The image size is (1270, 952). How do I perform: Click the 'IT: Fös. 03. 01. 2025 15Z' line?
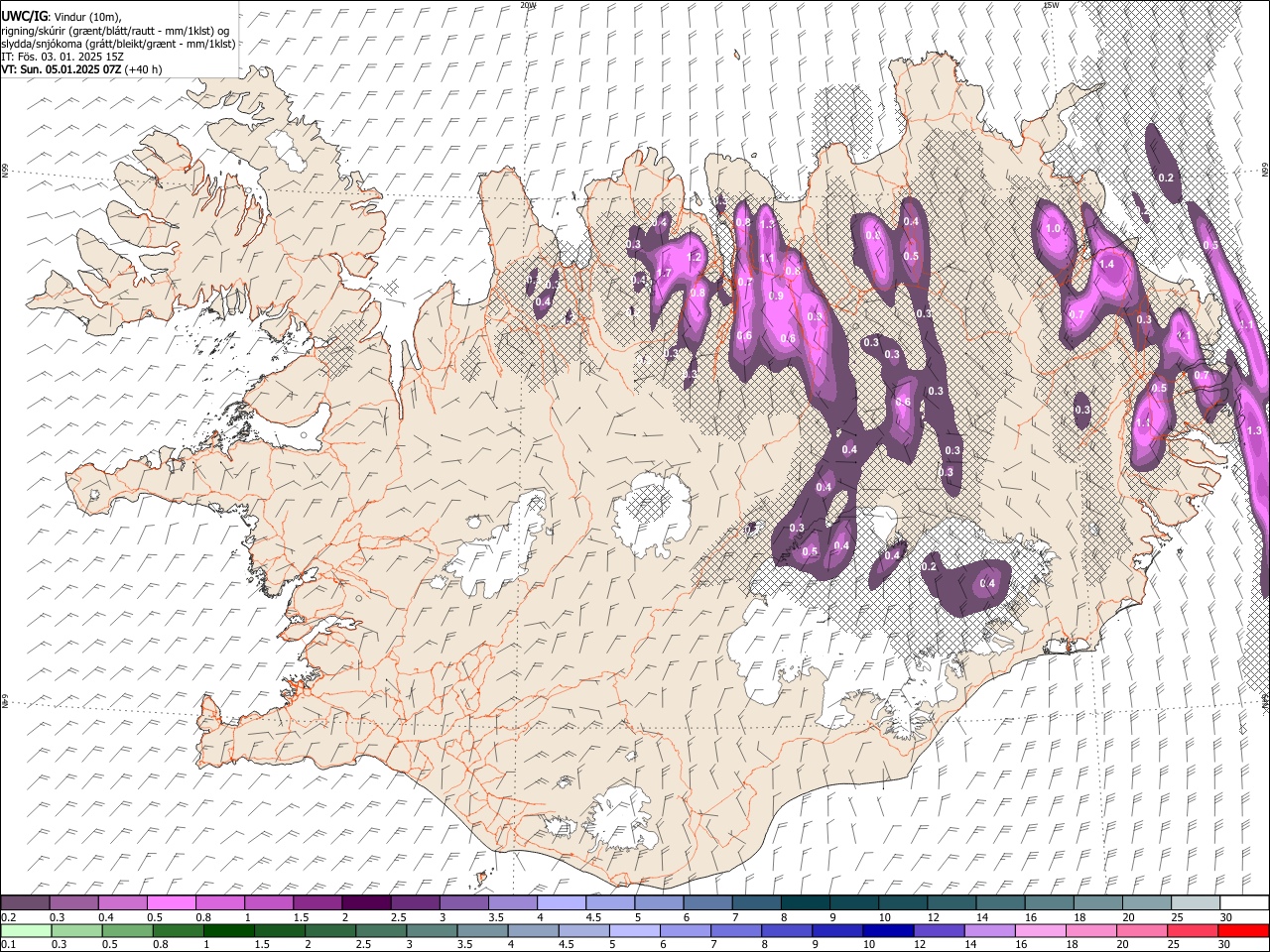(x=62, y=57)
